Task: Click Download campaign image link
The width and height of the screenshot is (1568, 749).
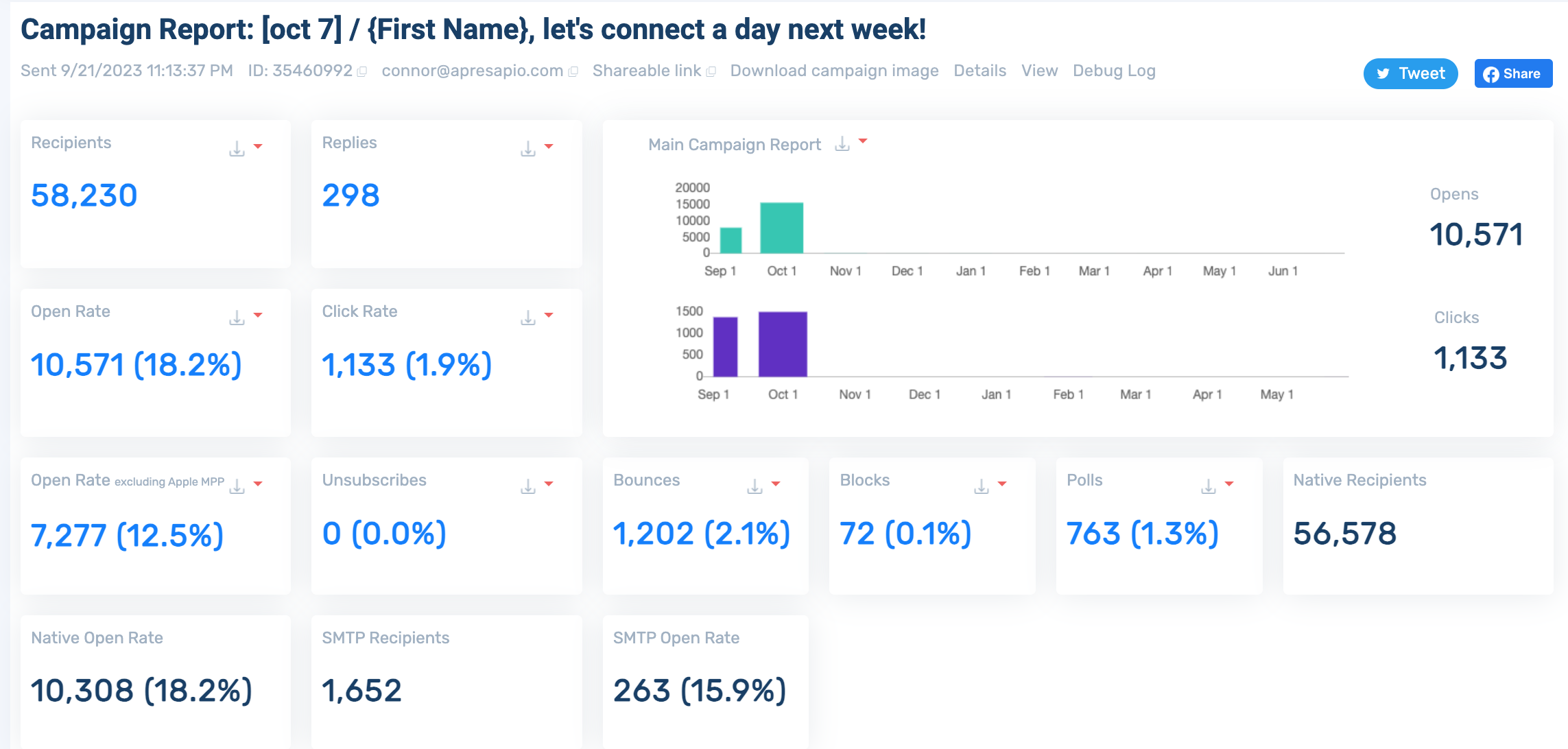Action: point(834,71)
